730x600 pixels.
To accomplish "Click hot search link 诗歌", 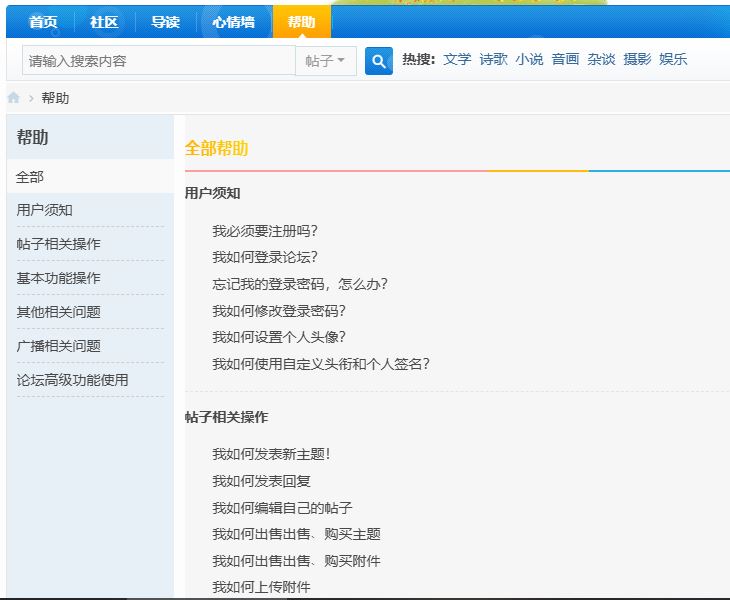I will pyautogui.click(x=493, y=60).
